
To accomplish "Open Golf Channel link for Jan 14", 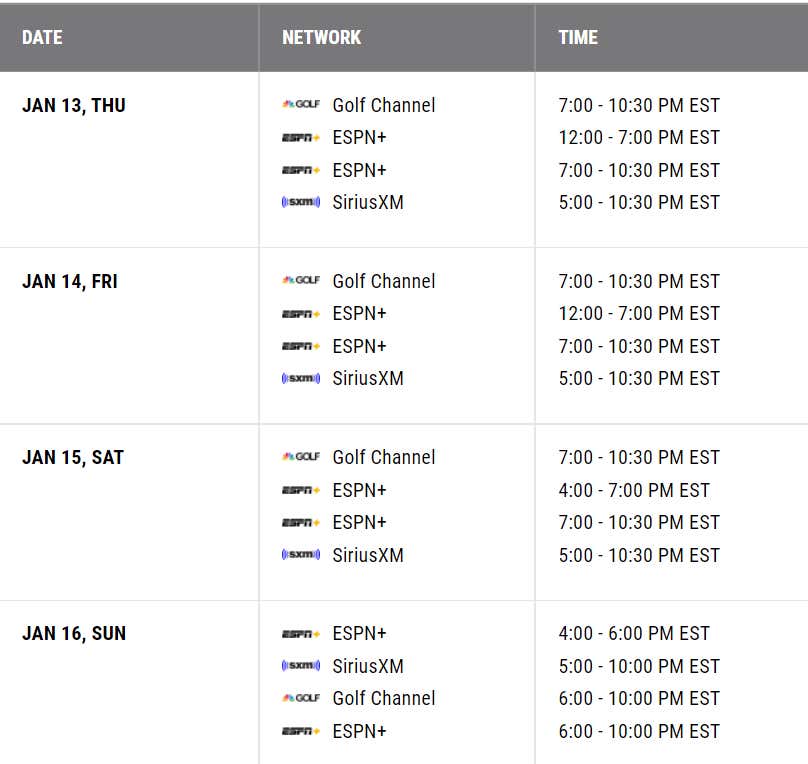I will coord(384,281).
